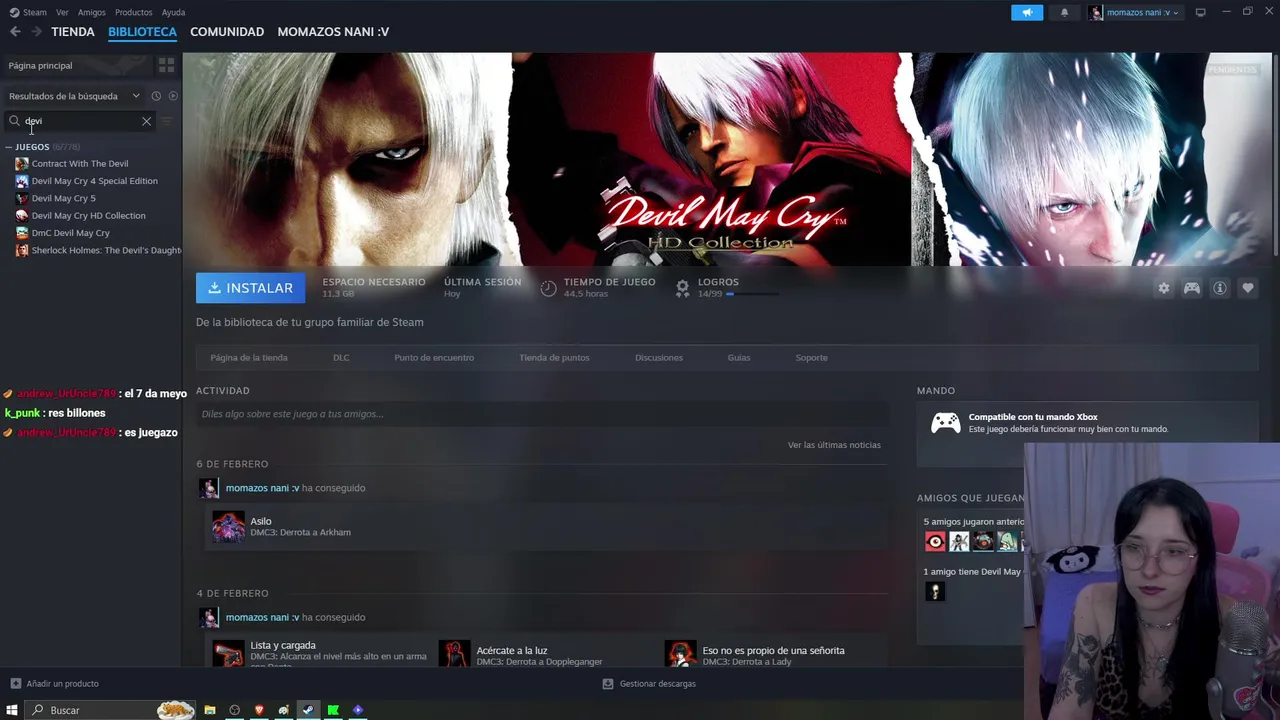
Task: Click the playtime clock icon
Action: [548, 288]
